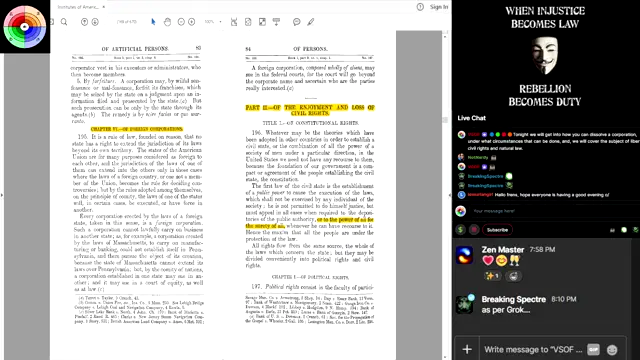Screen dimensions: 640x360
Task: Click the Guy Fawkes mask image
Action: point(545,55)
